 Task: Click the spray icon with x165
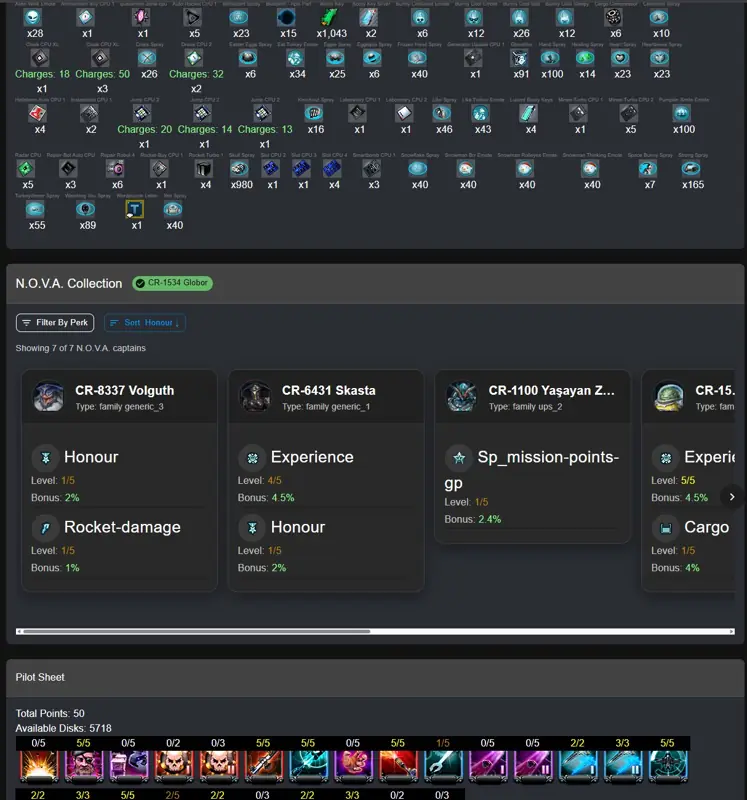pos(690,168)
